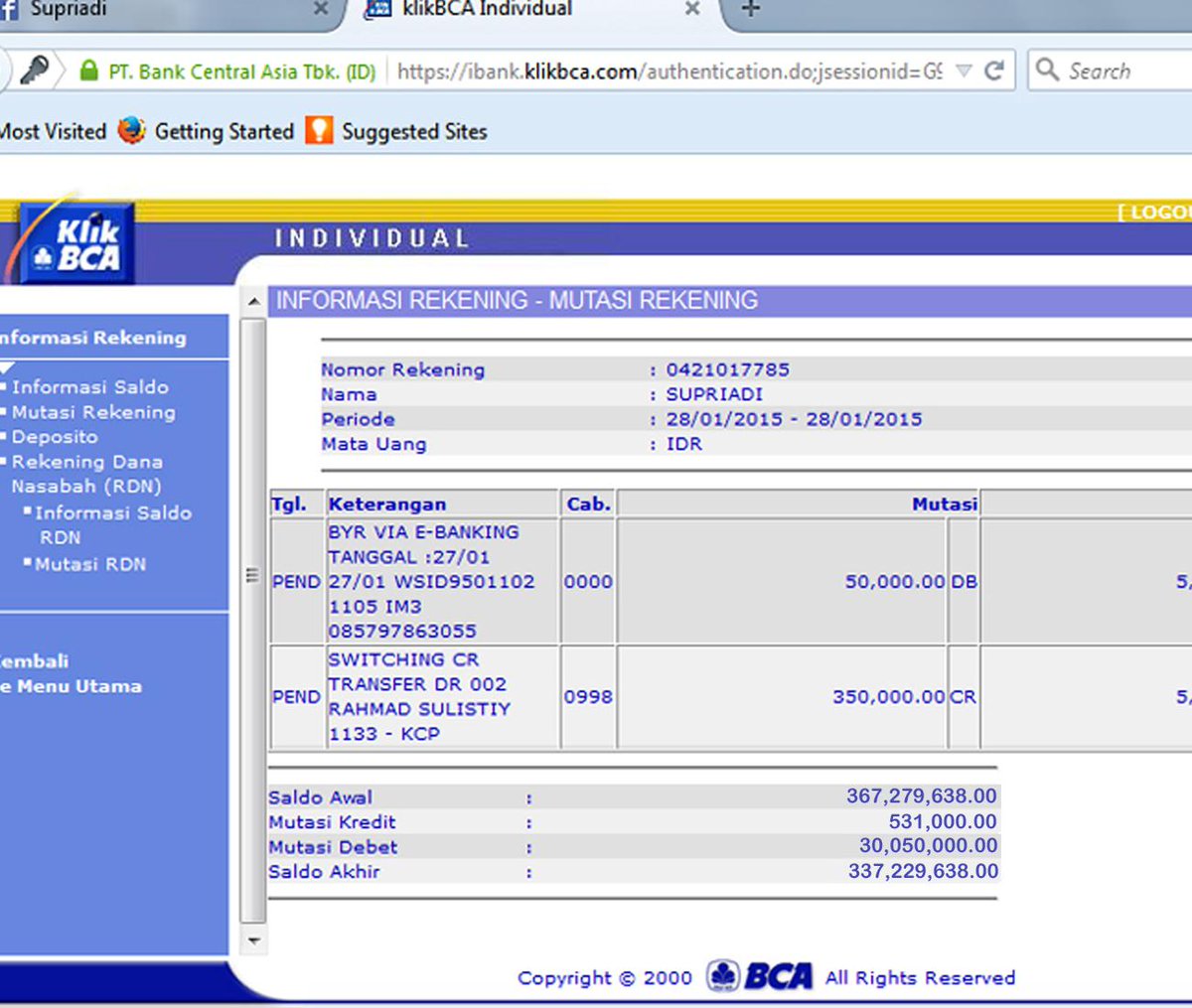Image resolution: width=1192 pixels, height=1008 pixels.
Task: Open a new tab with plus button
Action: point(751,9)
